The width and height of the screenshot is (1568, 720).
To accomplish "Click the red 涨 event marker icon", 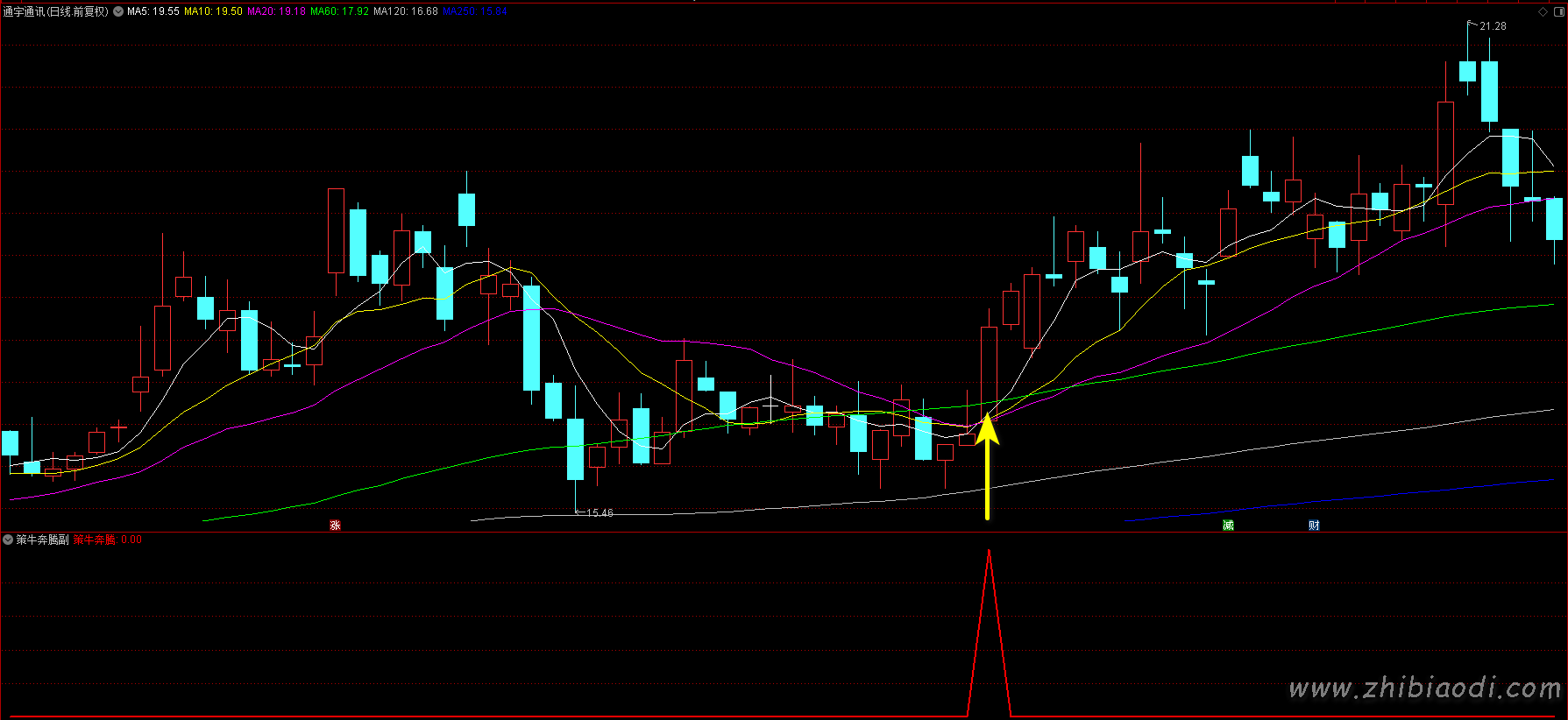I will click(335, 526).
